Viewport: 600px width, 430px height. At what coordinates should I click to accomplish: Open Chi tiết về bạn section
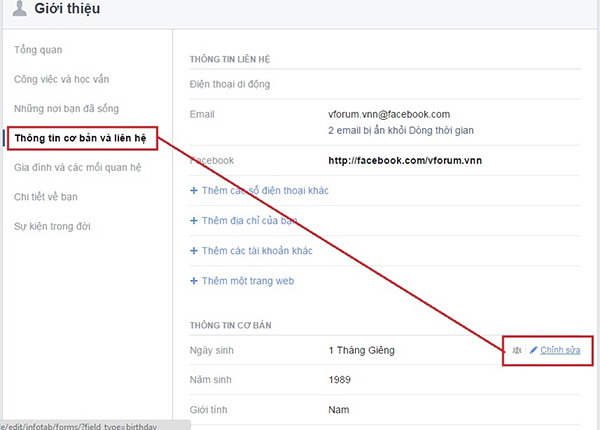46,197
